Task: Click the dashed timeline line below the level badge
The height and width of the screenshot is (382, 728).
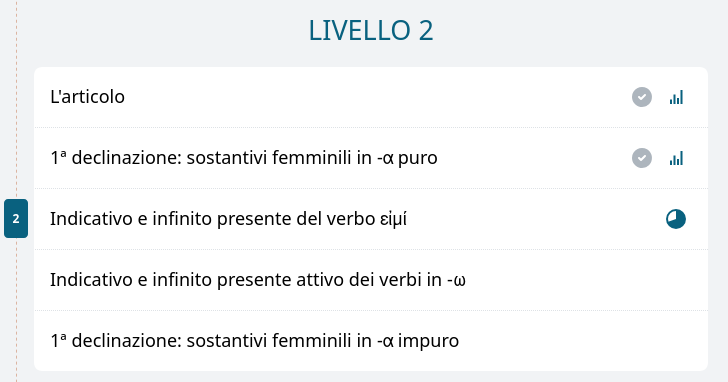Action: [x=17, y=310]
